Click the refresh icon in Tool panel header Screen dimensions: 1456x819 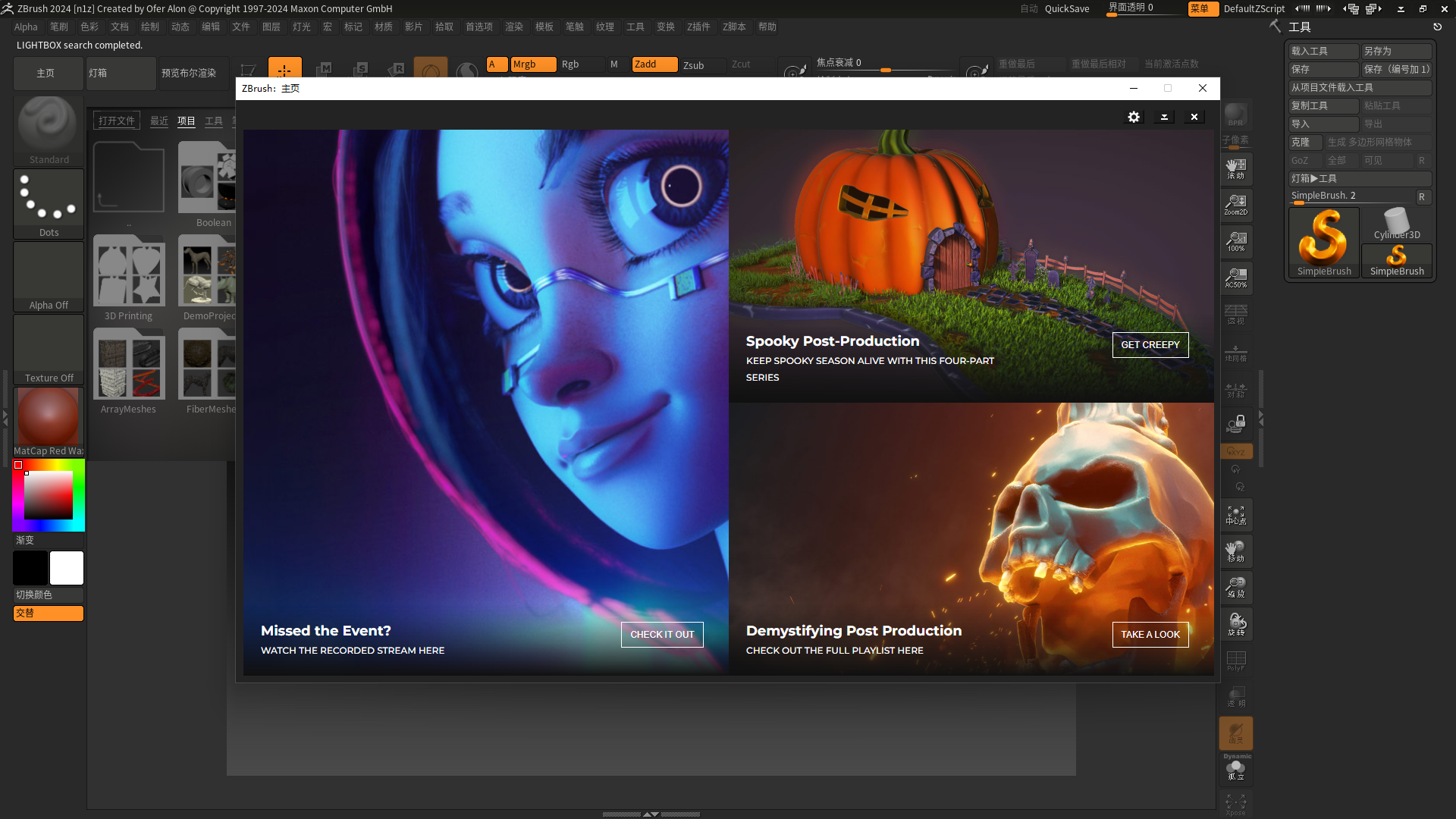click(x=1437, y=27)
